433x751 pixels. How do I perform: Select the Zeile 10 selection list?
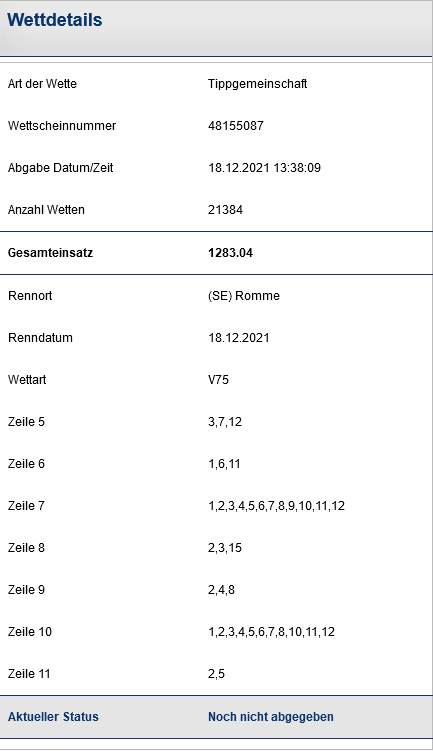tap(271, 632)
